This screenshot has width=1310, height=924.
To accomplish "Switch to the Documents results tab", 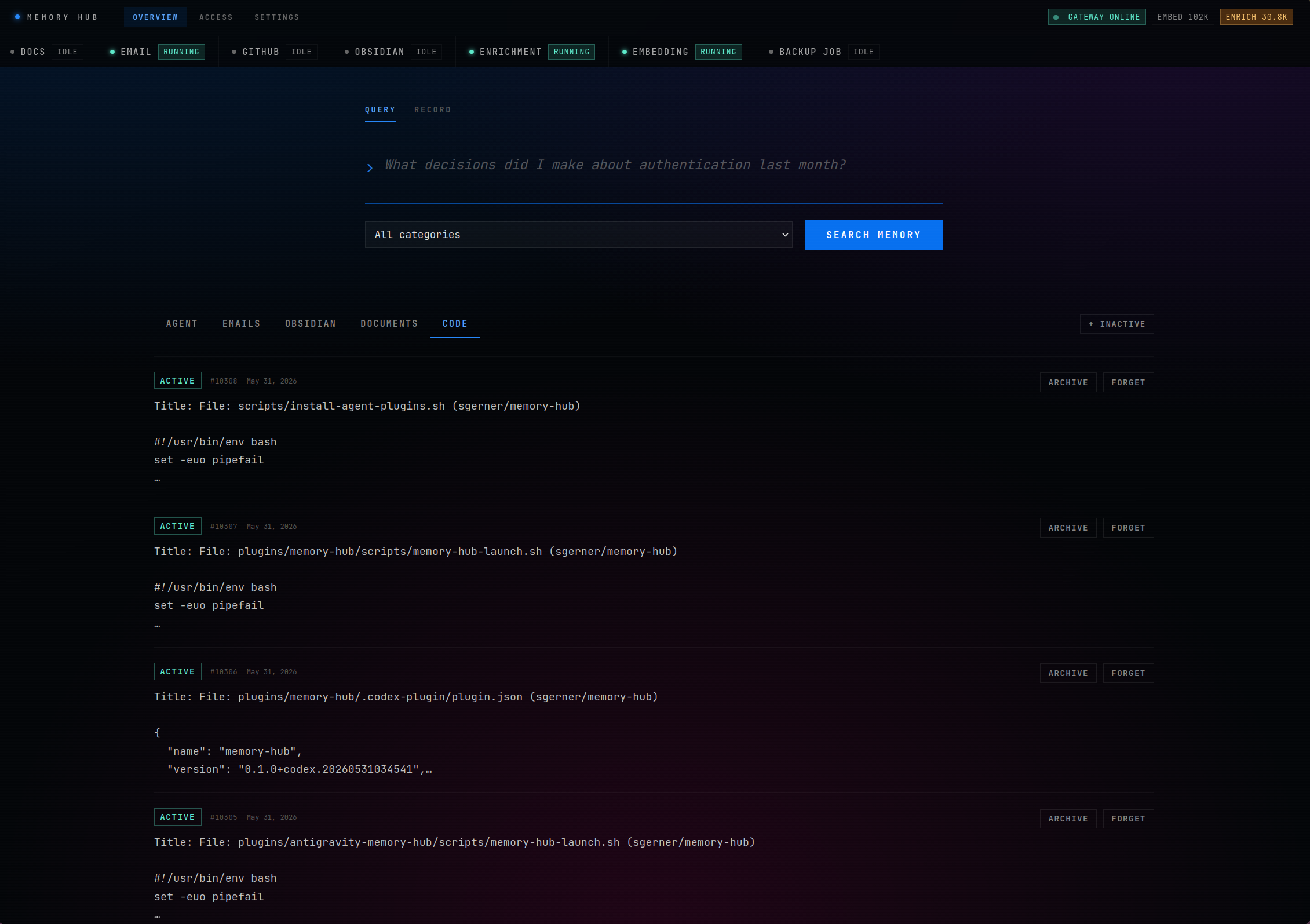I will [x=389, y=324].
